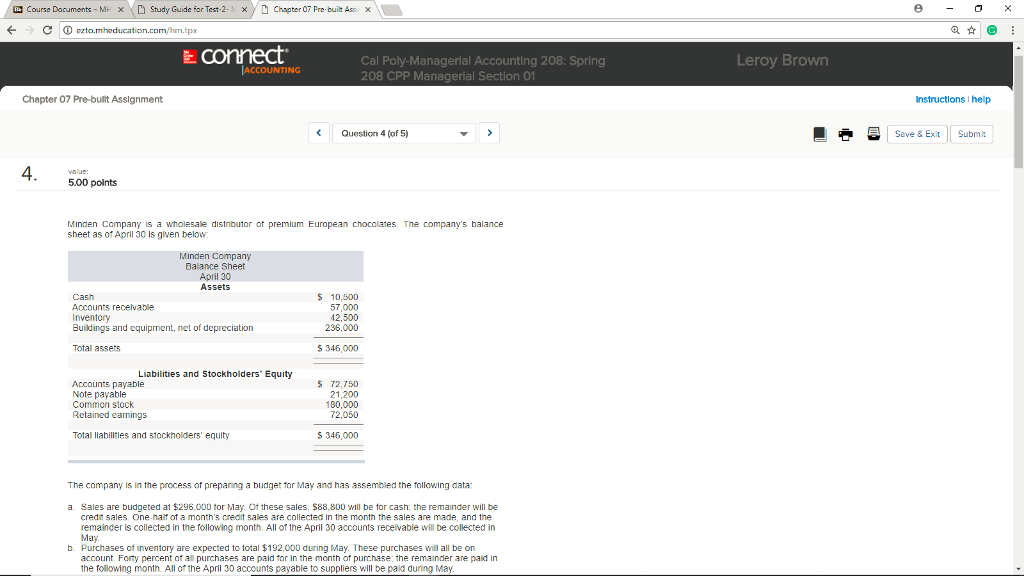Click the Submit button
This screenshot has height=576, width=1024.
pyautogui.click(x=970, y=133)
